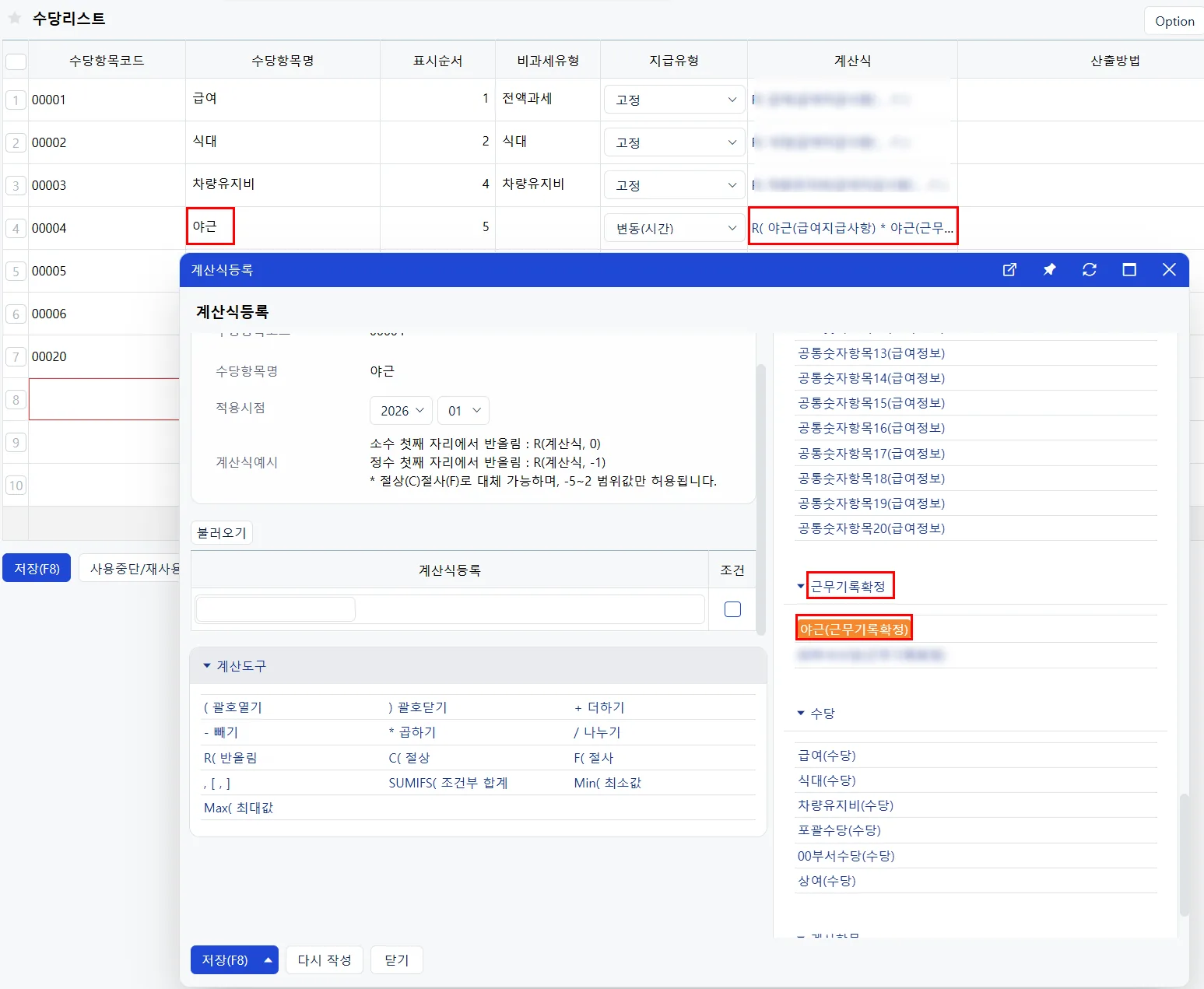The width and height of the screenshot is (1204, 989).
Task: Open 지급유형 dropdown for 차량유지비 row
Action: click(x=675, y=185)
